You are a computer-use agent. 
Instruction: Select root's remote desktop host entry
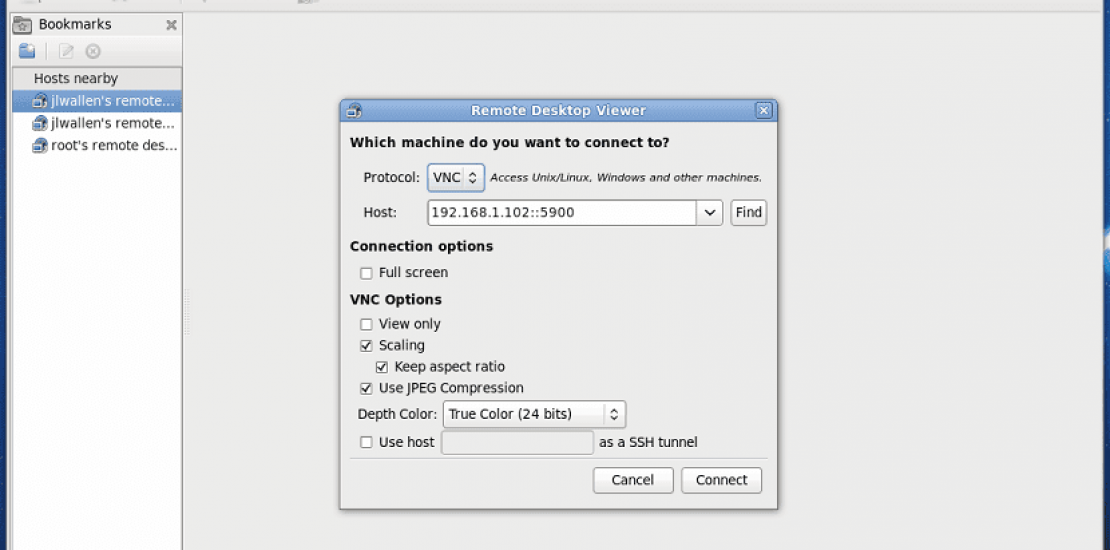[105, 145]
